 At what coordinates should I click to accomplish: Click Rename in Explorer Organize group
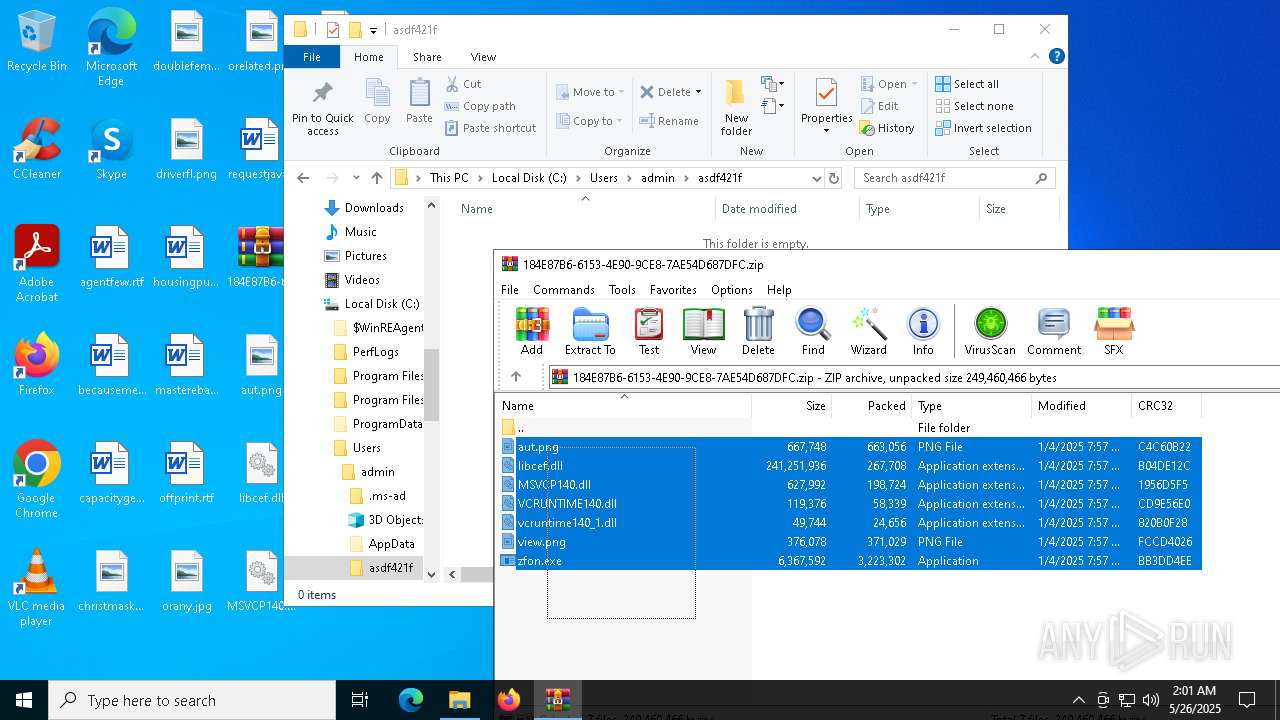pyautogui.click(x=669, y=121)
